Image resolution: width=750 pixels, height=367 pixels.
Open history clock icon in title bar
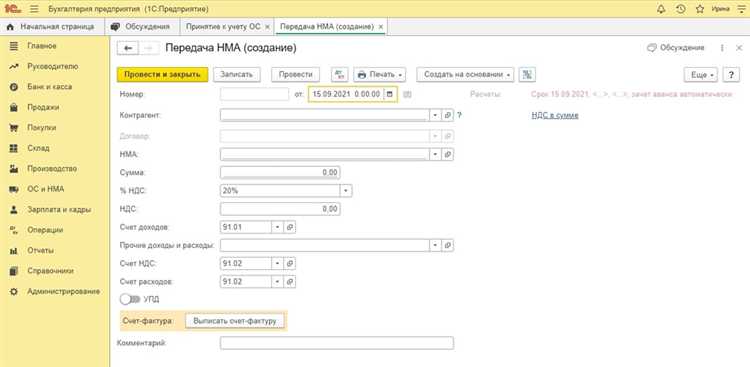(681, 9)
